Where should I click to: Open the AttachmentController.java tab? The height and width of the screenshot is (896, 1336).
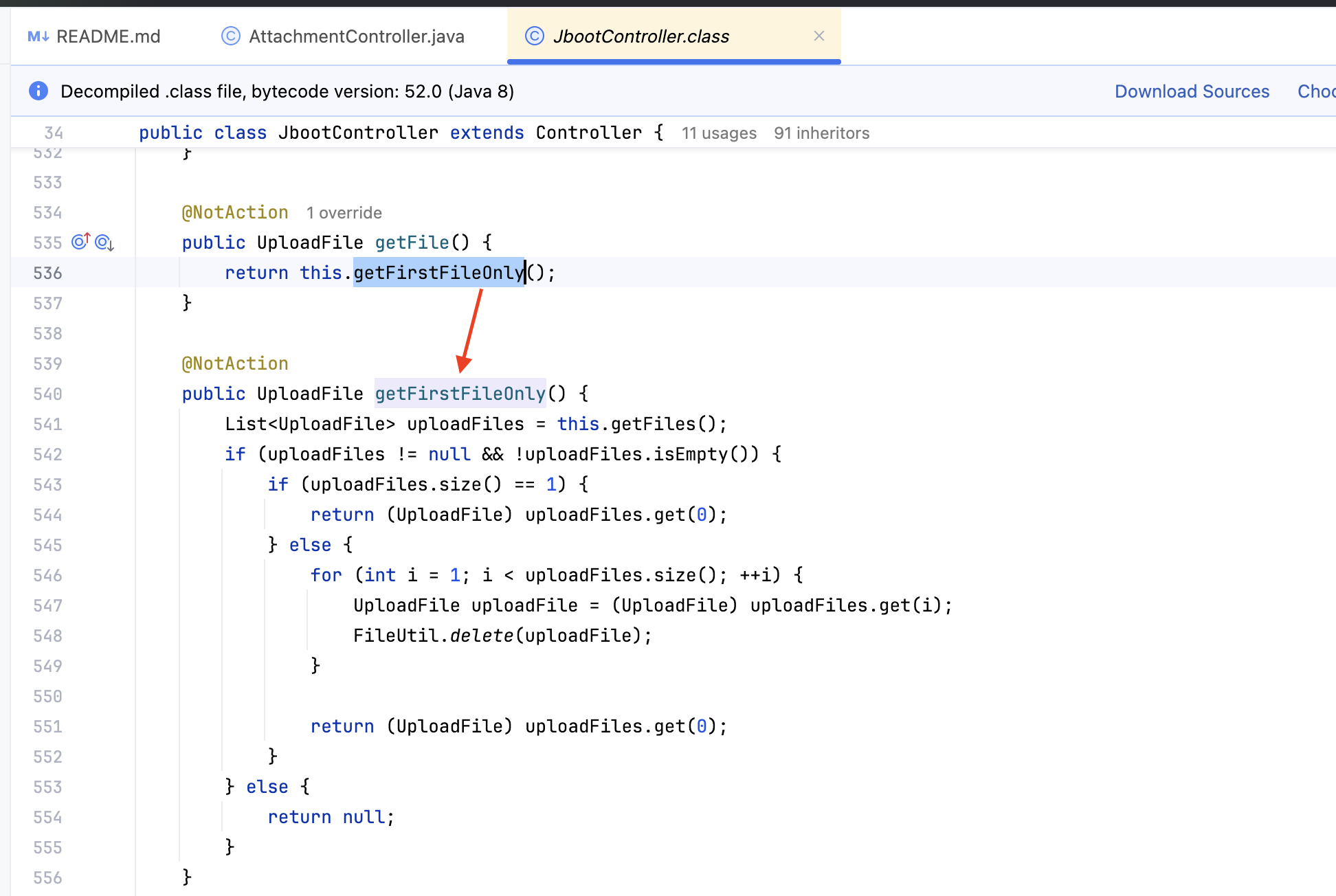pyautogui.click(x=356, y=36)
